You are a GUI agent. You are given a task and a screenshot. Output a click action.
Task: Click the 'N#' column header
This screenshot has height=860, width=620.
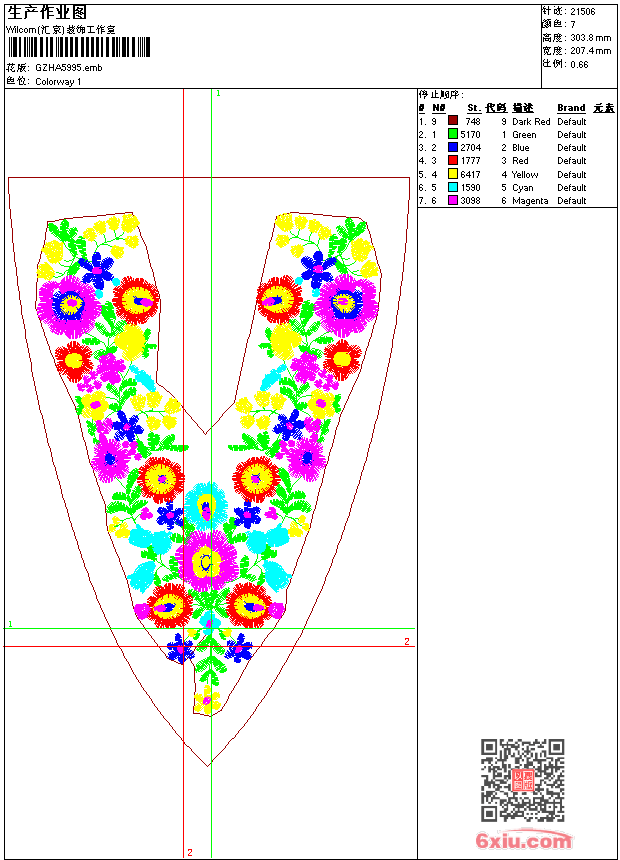pyautogui.click(x=438, y=108)
